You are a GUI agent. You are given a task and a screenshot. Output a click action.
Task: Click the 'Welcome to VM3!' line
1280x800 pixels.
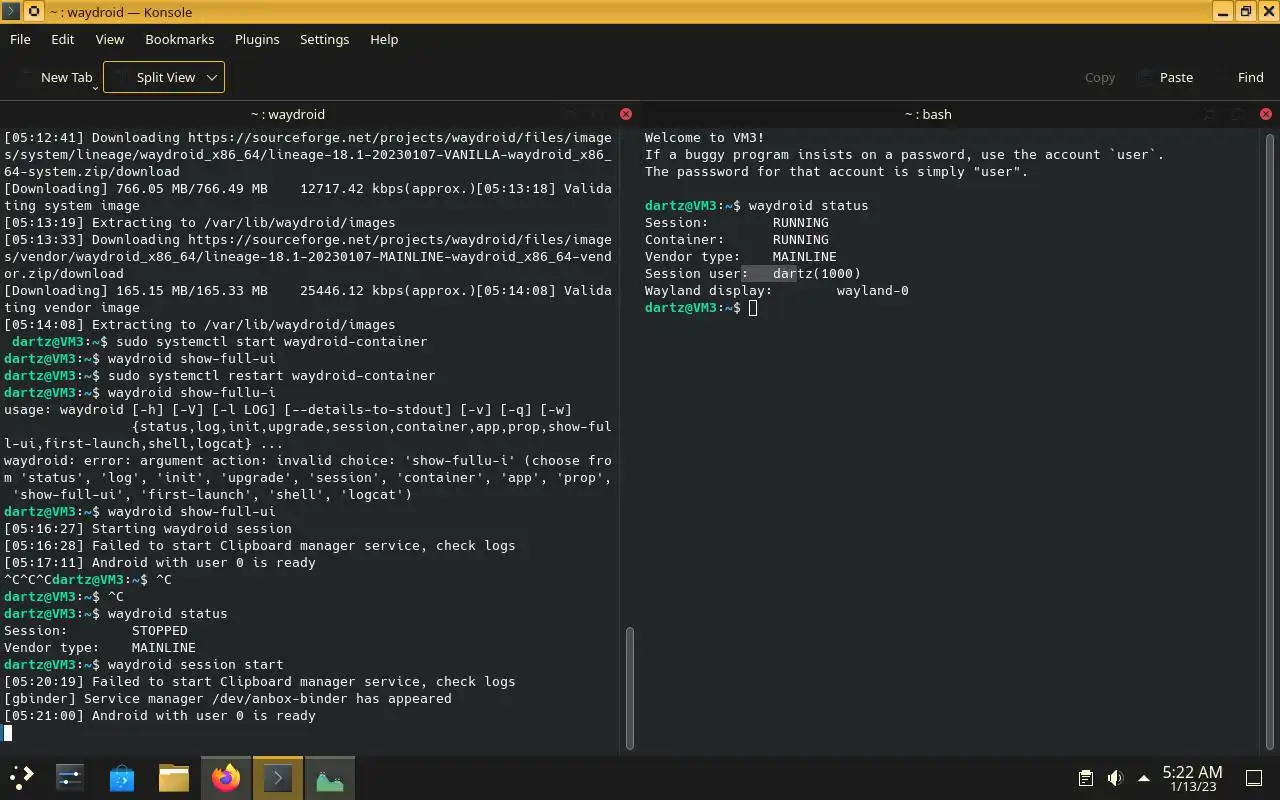704,137
